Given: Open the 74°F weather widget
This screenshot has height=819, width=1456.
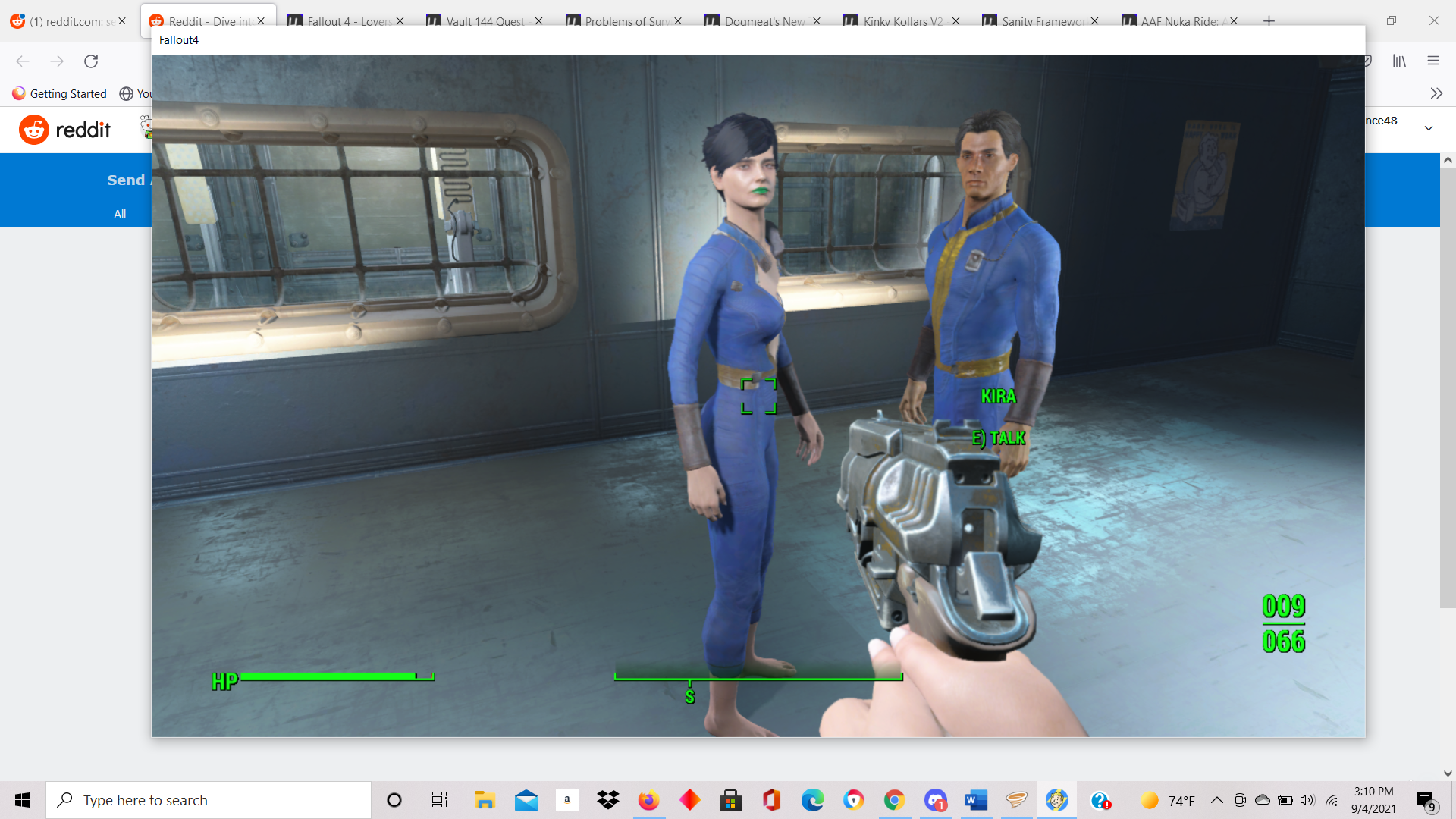Looking at the screenshot, I should 1168,800.
